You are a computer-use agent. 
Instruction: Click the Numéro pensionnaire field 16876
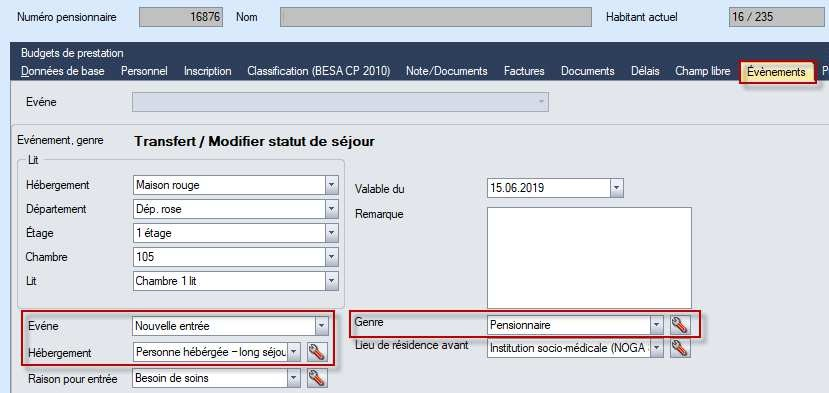click(181, 17)
